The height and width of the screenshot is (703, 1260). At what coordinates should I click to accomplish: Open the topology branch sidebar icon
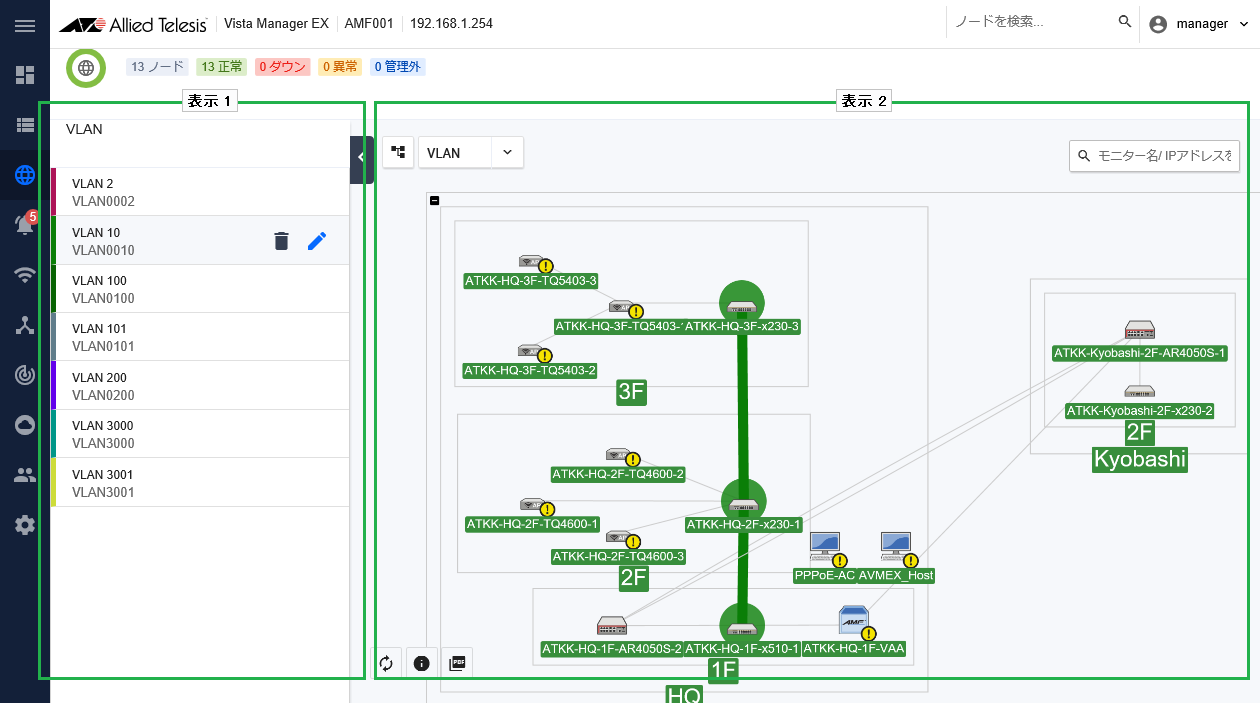25,325
